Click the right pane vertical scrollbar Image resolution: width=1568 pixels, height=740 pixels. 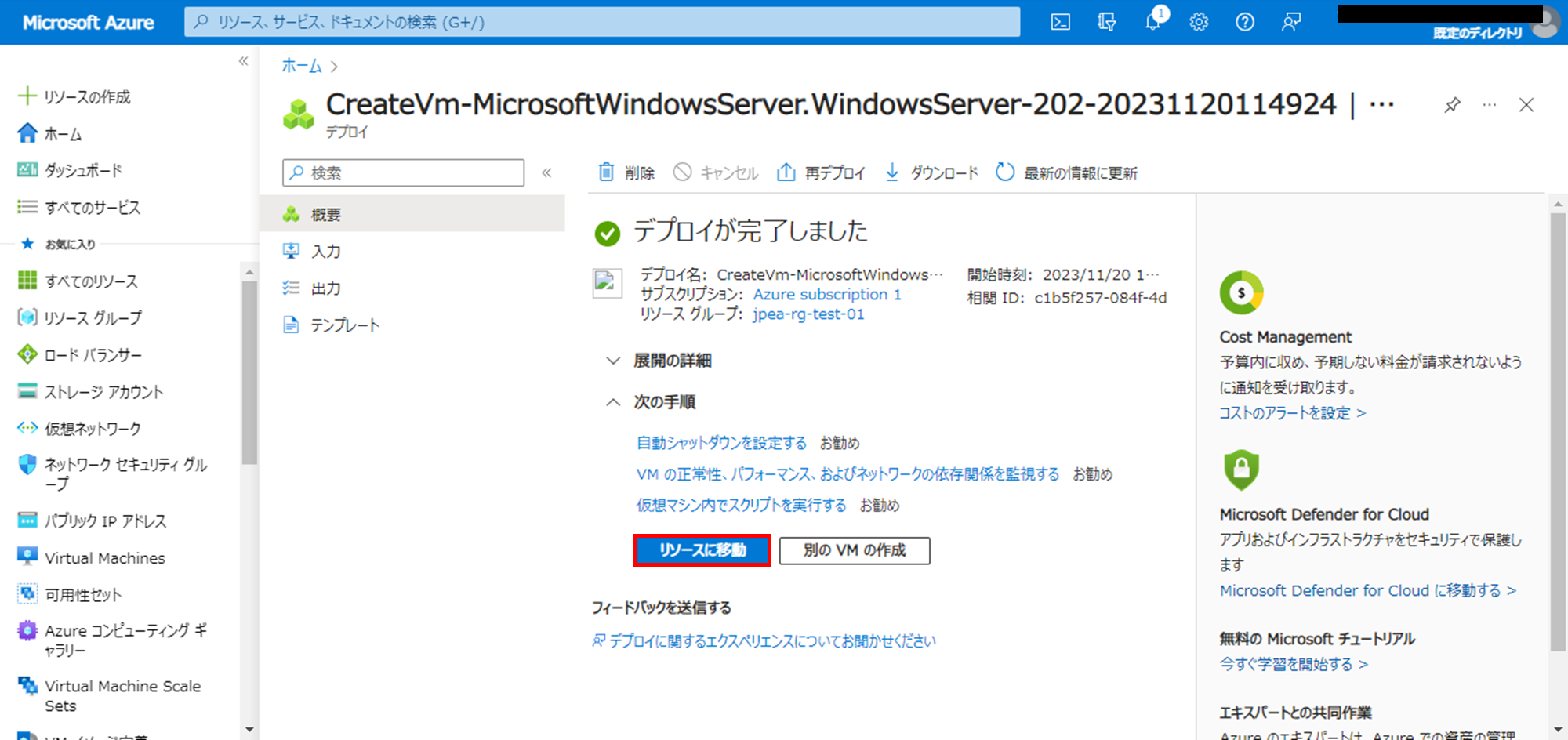coord(1558,431)
